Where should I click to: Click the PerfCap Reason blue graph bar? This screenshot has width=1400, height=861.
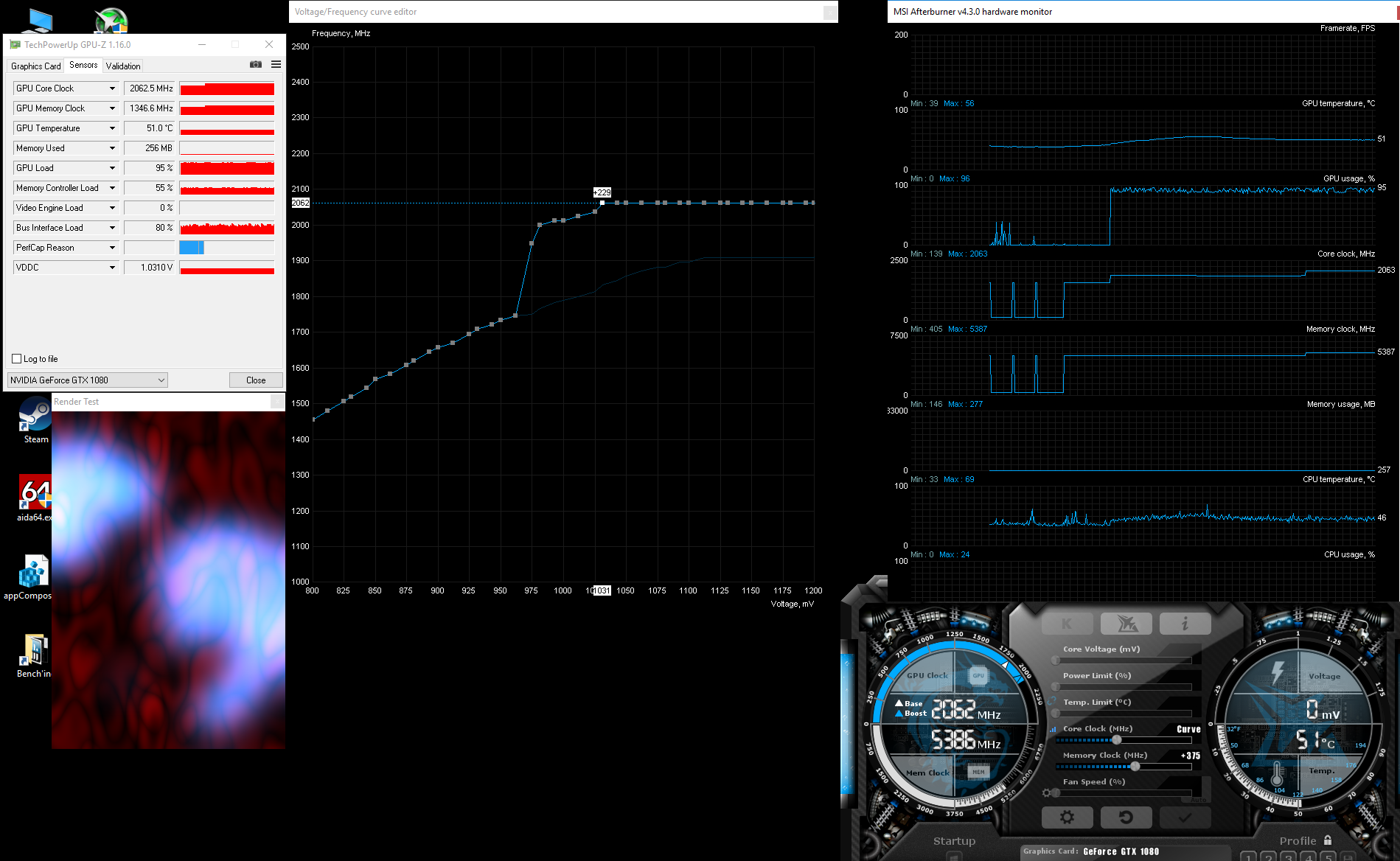click(x=192, y=248)
